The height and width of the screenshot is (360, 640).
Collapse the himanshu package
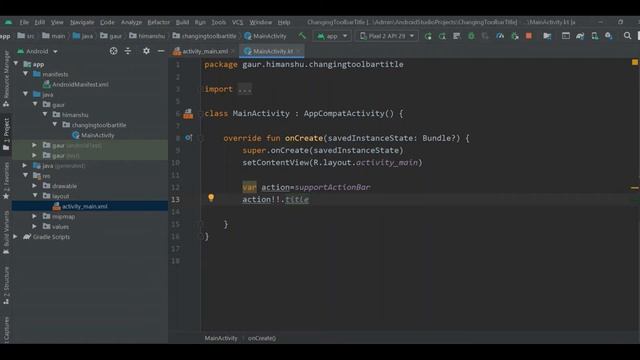(x=45, y=115)
